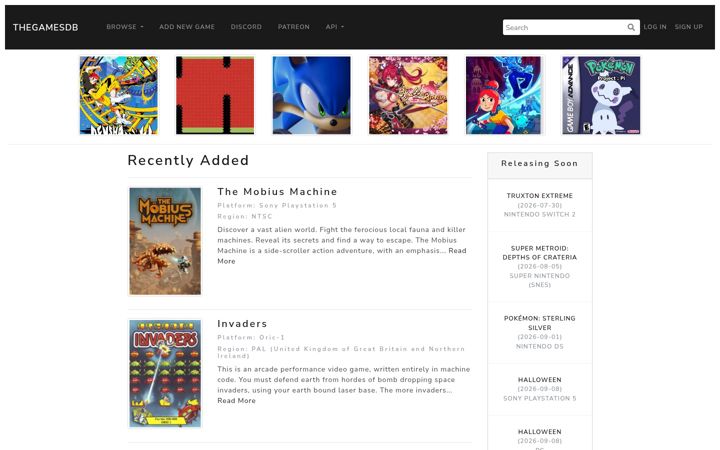Screen dimensions: 720x450
Task: Click 'Region: NTSC' text
Action: pyautogui.click(x=245, y=216)
